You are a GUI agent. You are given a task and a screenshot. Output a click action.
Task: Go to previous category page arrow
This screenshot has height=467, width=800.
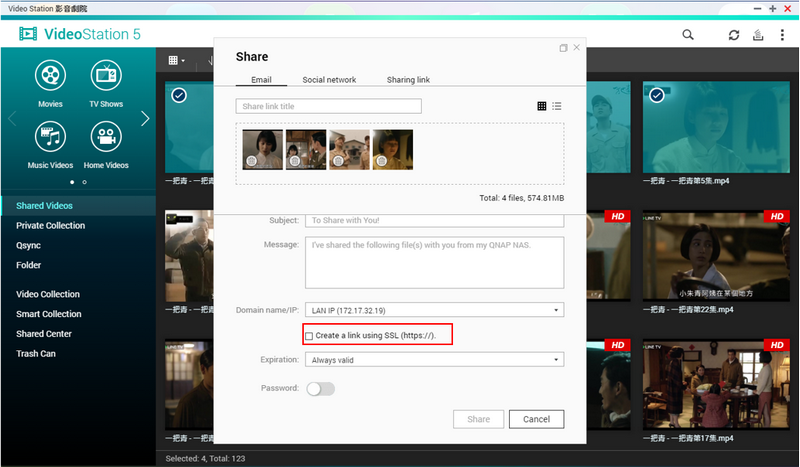pyautogui.click(x=12, y=118)
